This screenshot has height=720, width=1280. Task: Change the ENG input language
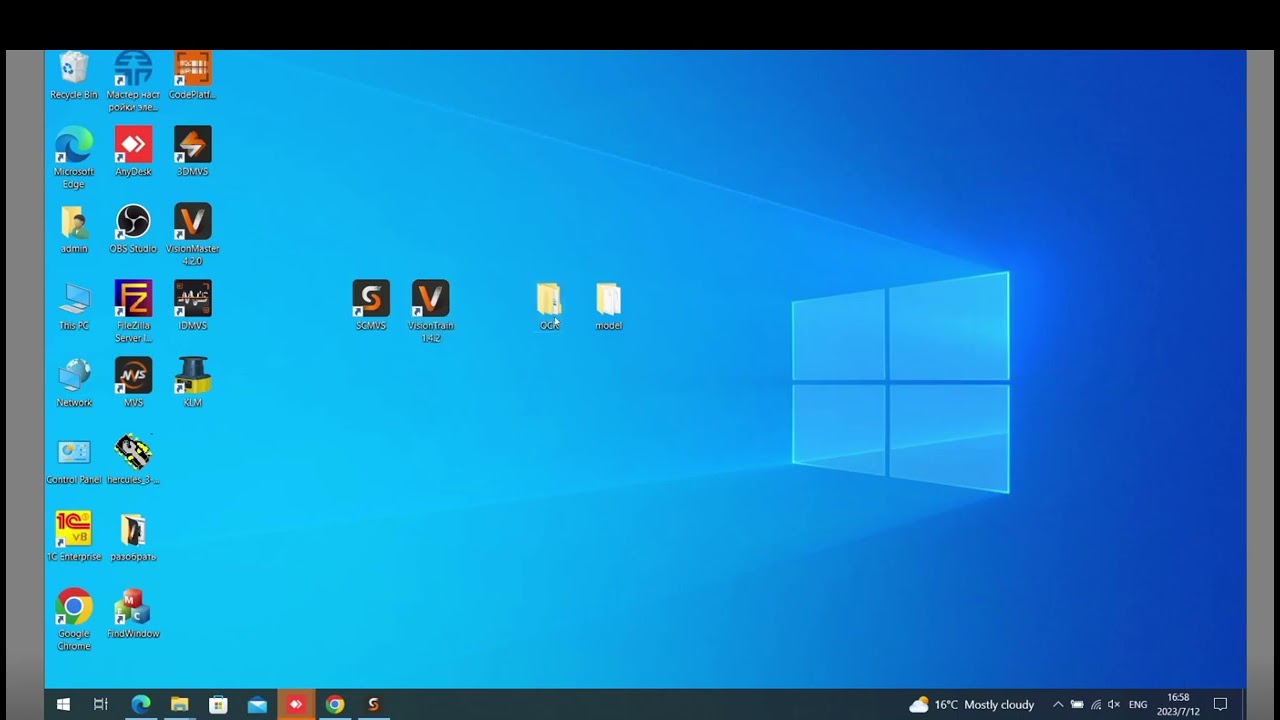tap(1138, 704)
